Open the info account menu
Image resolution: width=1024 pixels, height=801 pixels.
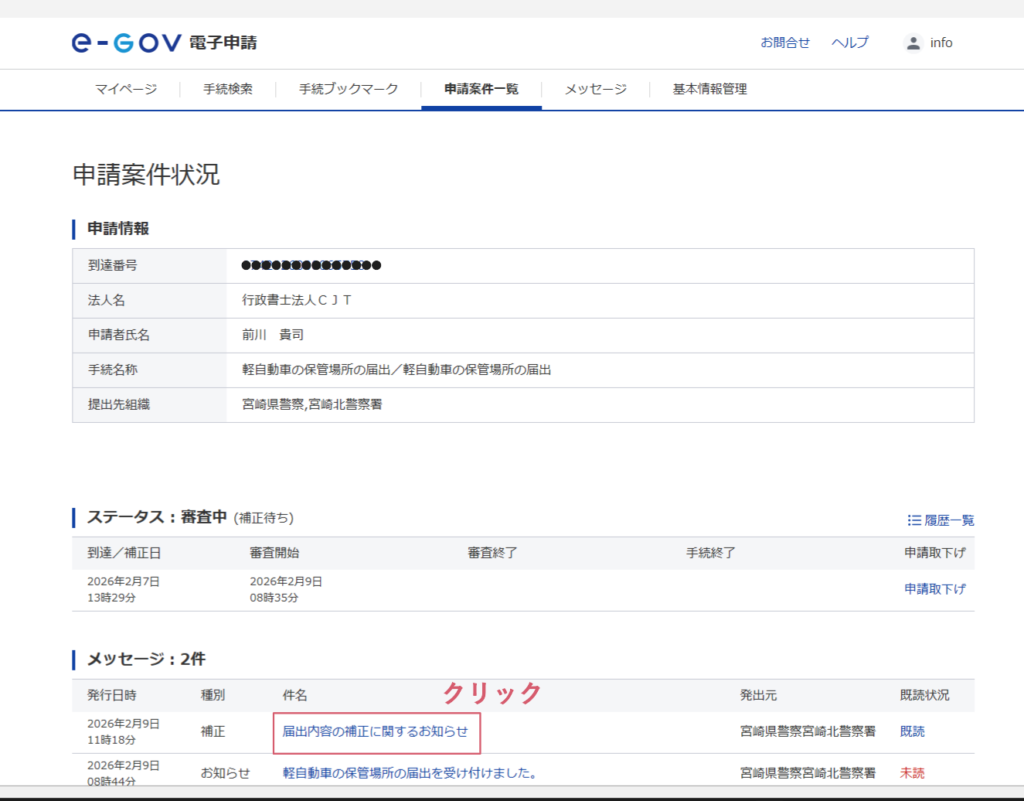941,43
